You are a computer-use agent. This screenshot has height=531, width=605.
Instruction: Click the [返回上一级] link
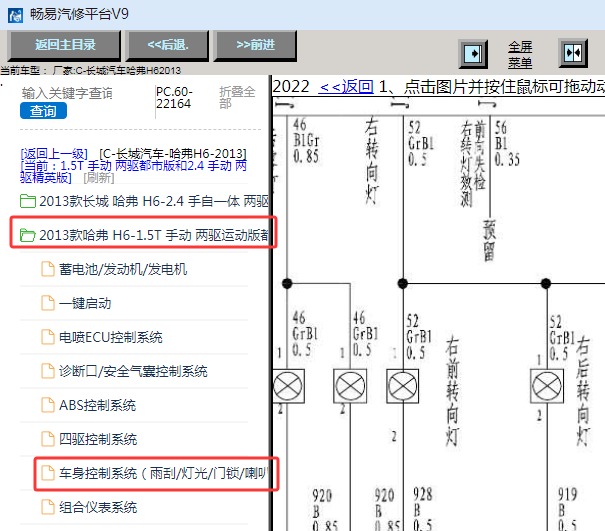coord(54,154)
